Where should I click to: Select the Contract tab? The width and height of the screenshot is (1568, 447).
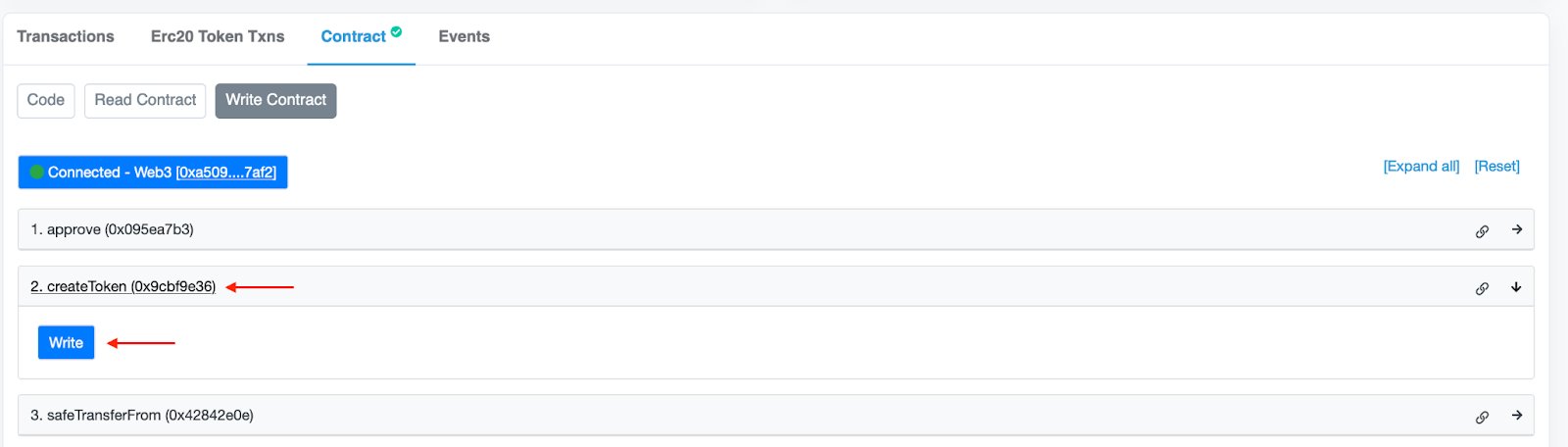pyautogui.click(x=354, y=36)
